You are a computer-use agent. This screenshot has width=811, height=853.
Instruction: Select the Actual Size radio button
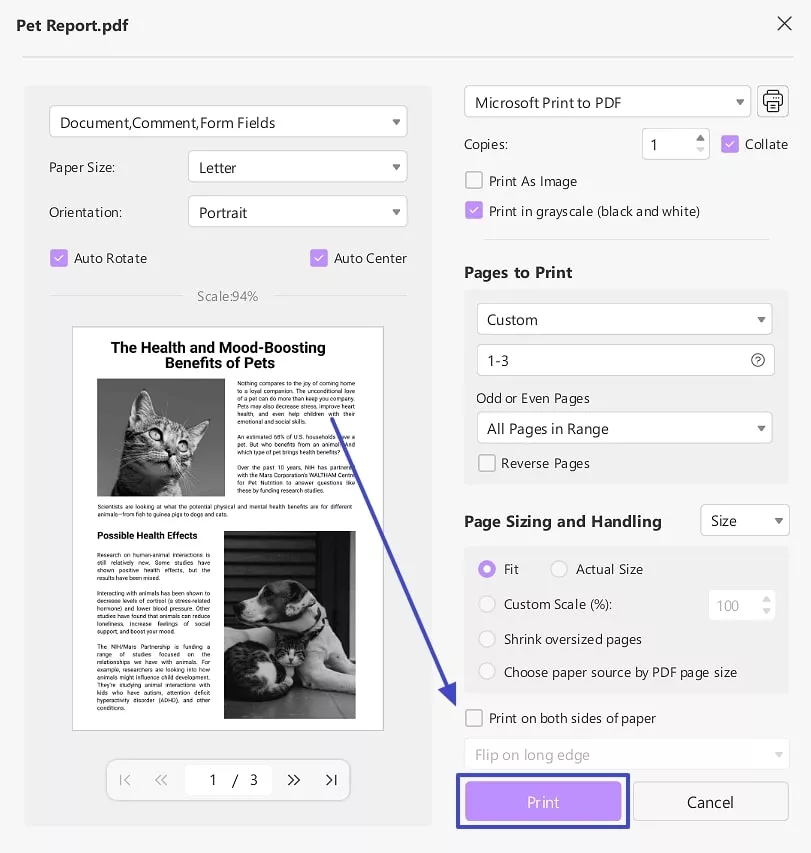[559, 569]
